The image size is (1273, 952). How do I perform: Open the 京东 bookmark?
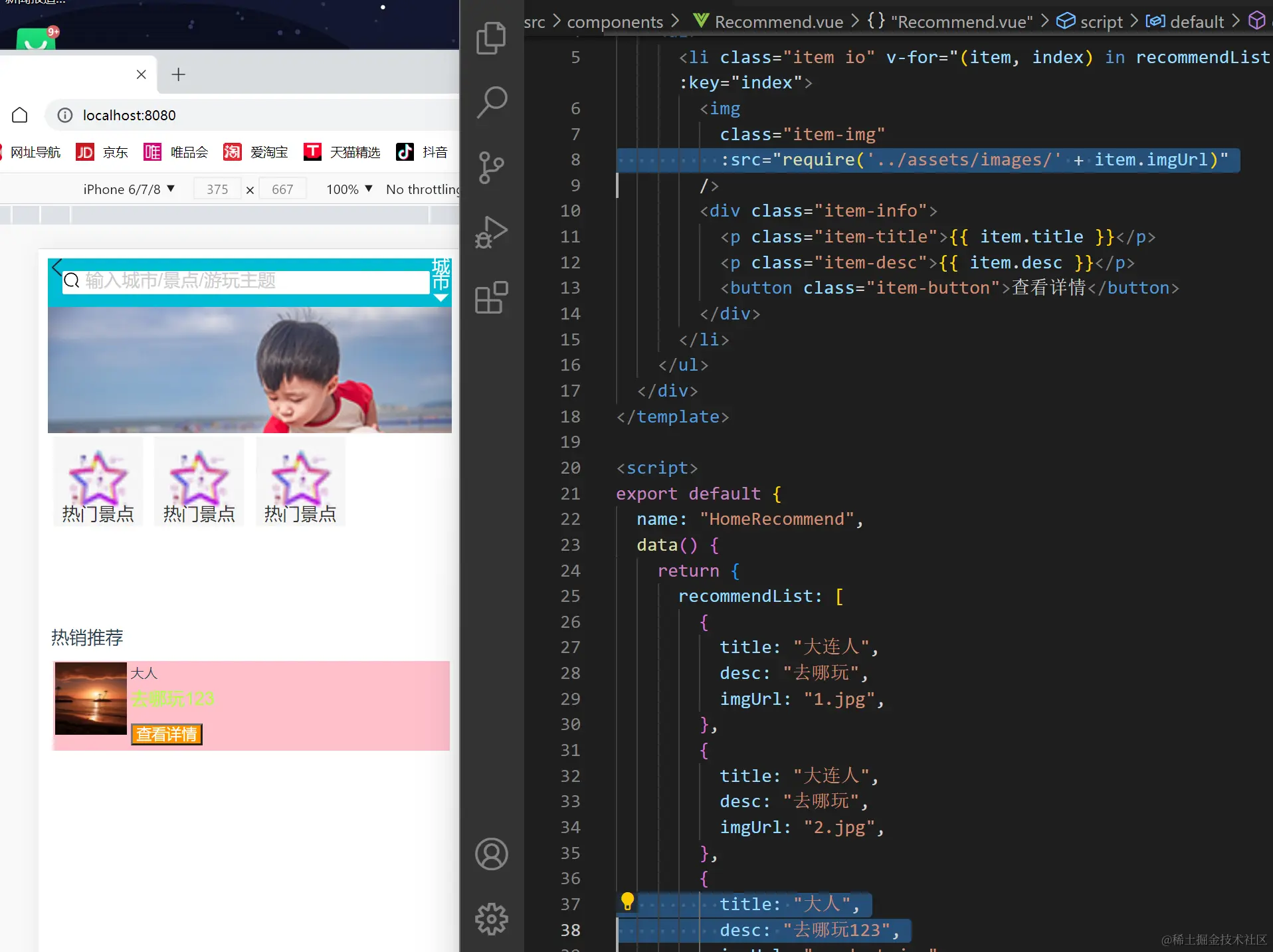pos(102,152)
